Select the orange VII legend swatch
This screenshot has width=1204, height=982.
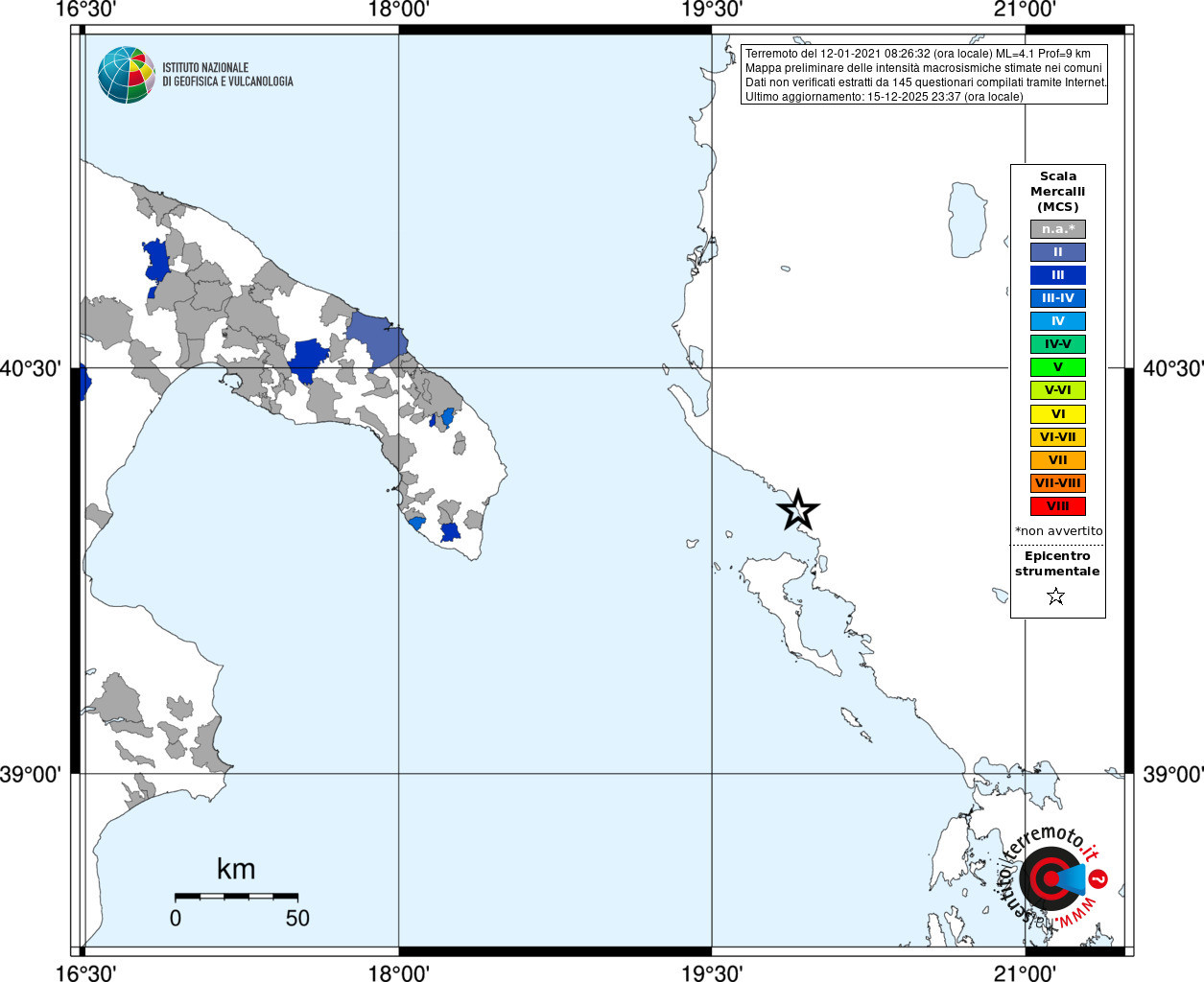(x=1058, y=460)
